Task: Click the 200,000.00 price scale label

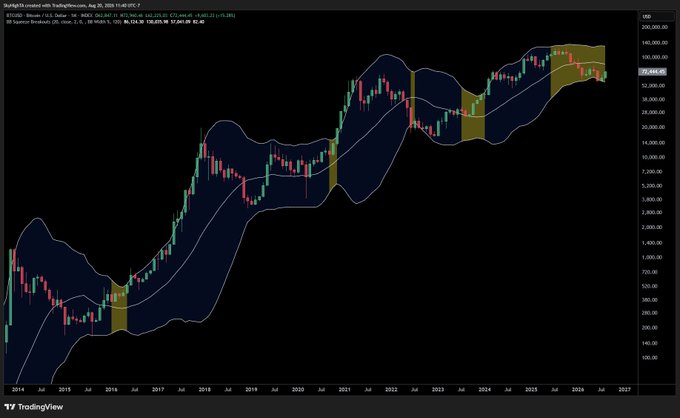Action: pos(655,27)
